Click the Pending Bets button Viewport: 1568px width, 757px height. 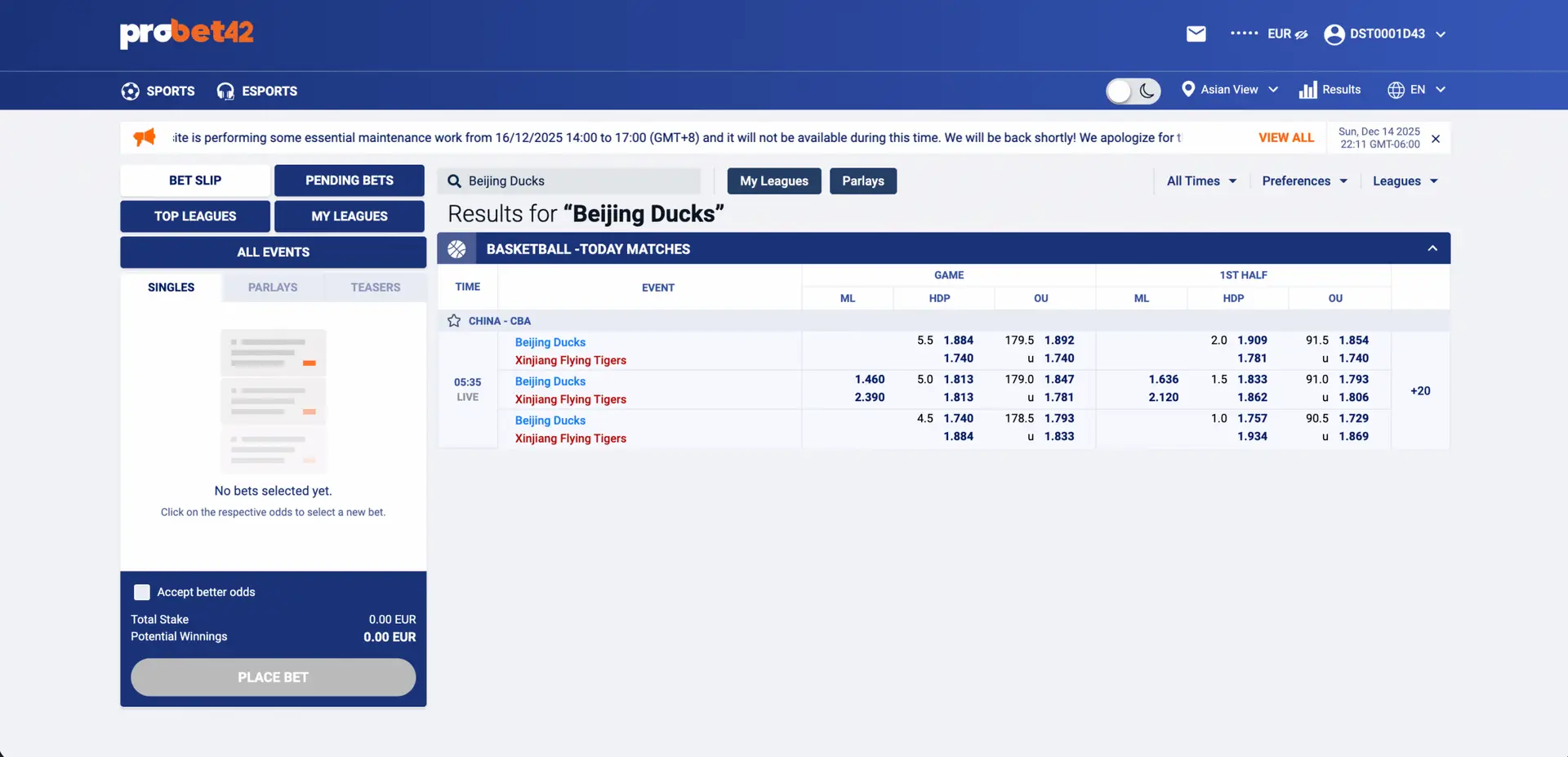[x=349, y=180]
